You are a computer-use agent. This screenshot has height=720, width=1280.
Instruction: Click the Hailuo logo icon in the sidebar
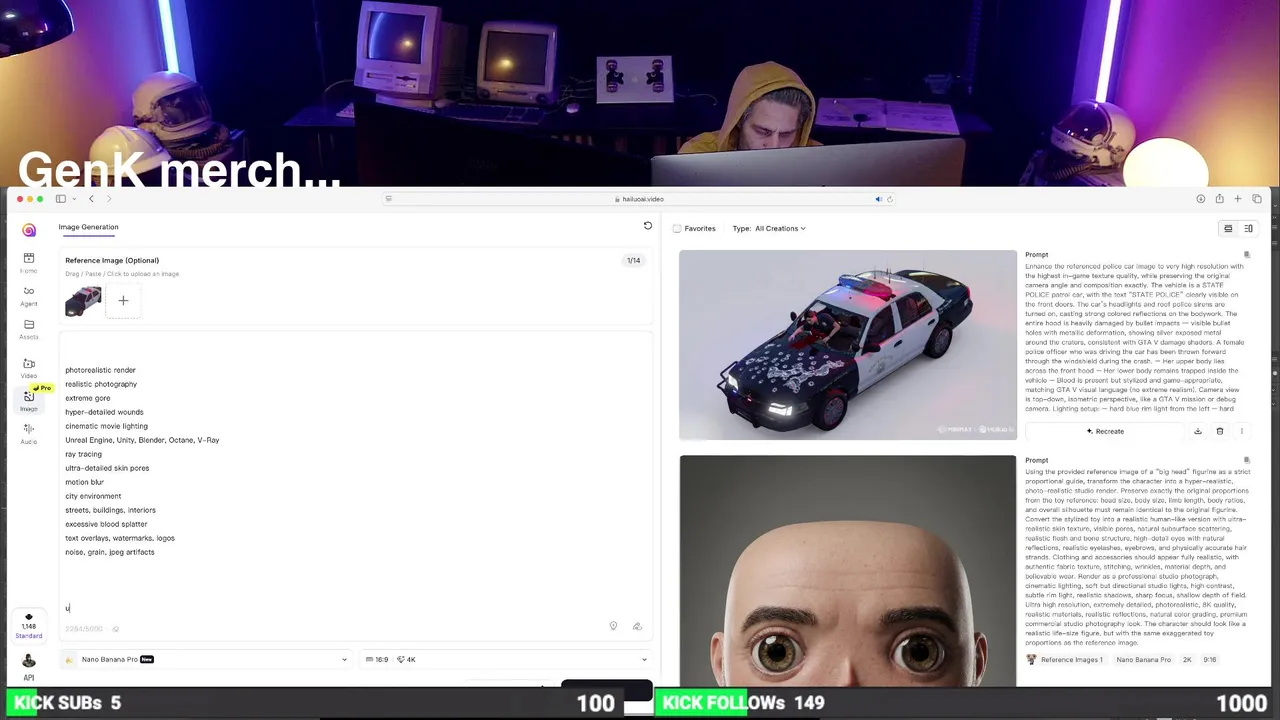(x=29, y=230)
